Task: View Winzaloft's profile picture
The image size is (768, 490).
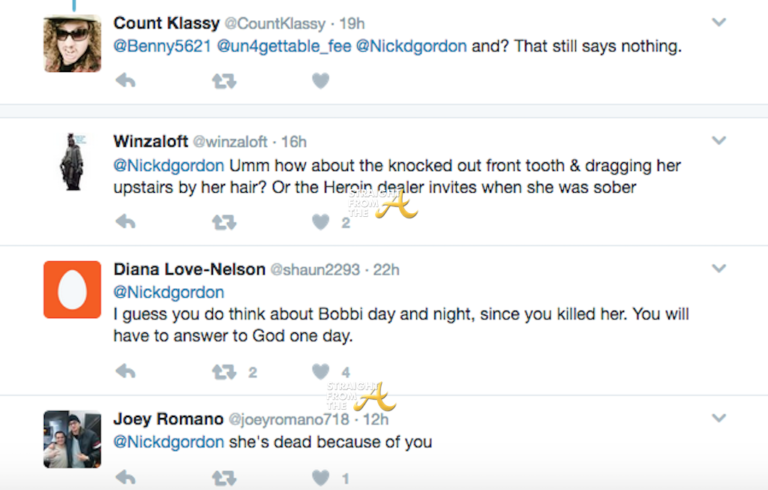Action: pyautogui.click(x=72, y=161)
